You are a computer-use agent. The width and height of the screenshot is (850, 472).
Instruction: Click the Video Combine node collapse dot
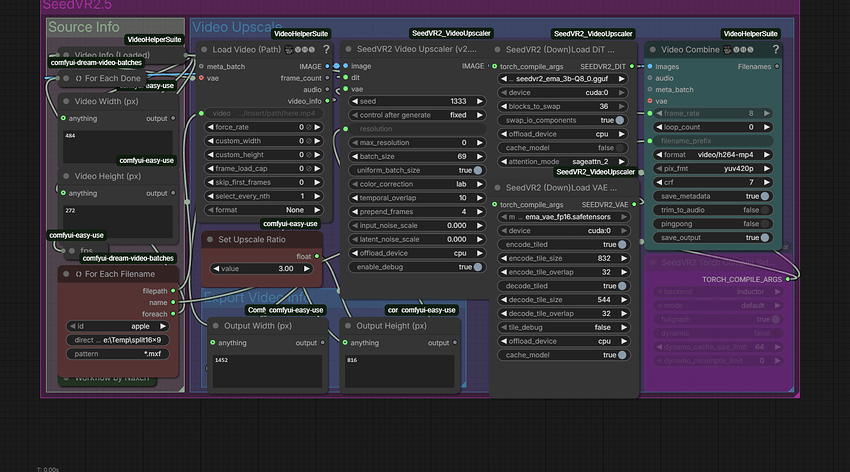[x=654, y=49]
